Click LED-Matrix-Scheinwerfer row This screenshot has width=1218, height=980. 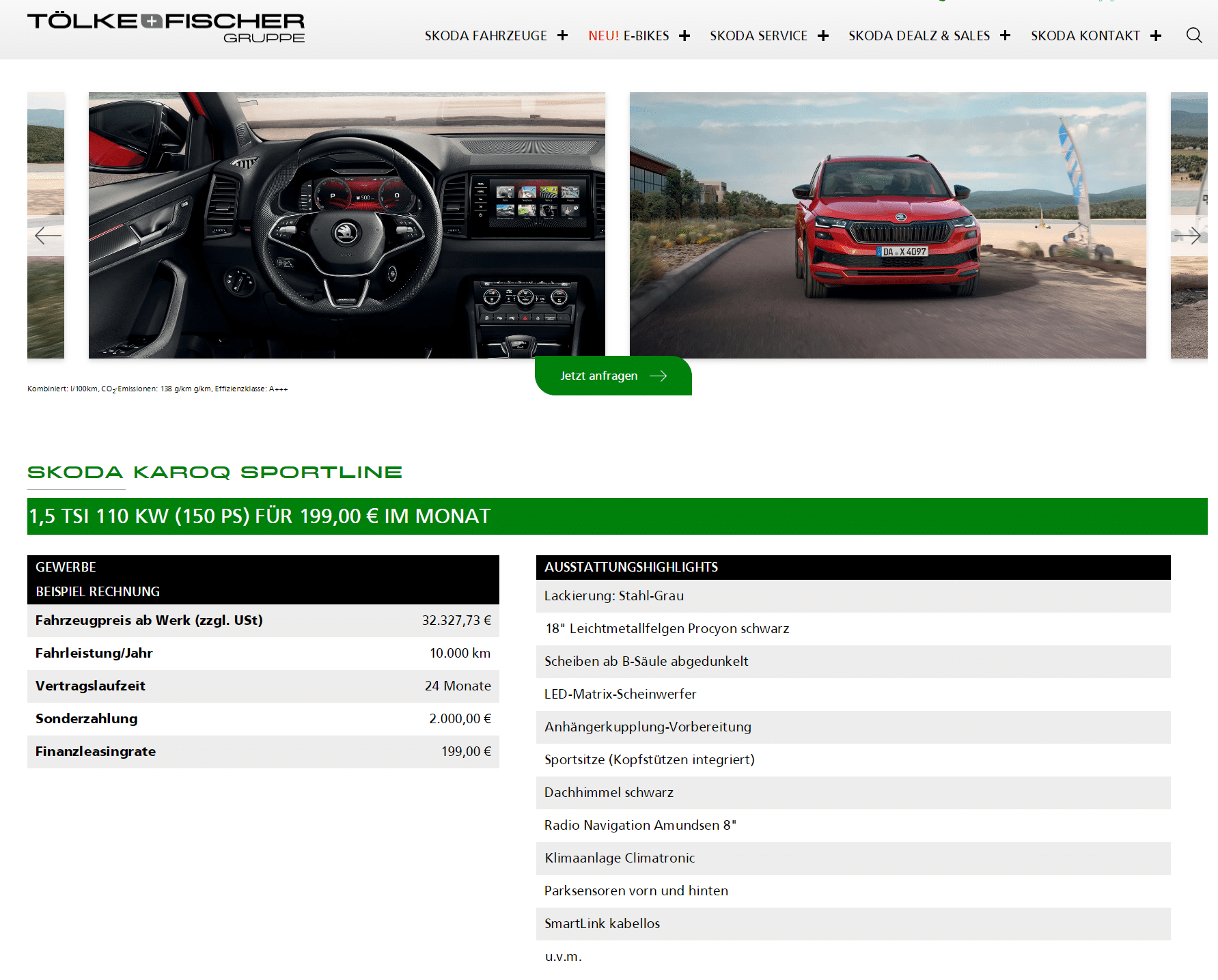coord(853,695)
